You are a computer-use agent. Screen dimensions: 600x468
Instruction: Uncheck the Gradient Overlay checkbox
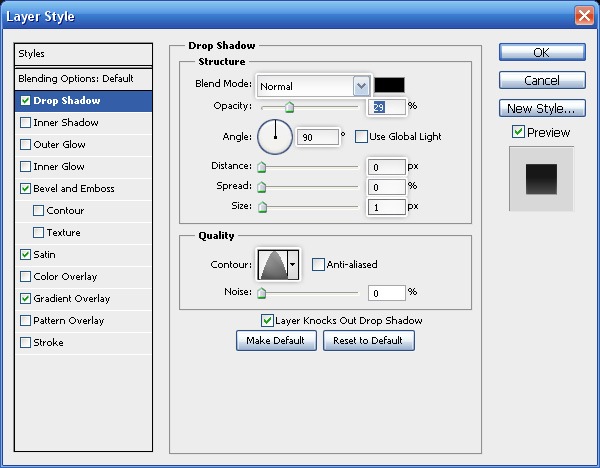pyautogui.click(x=25, y=298)
